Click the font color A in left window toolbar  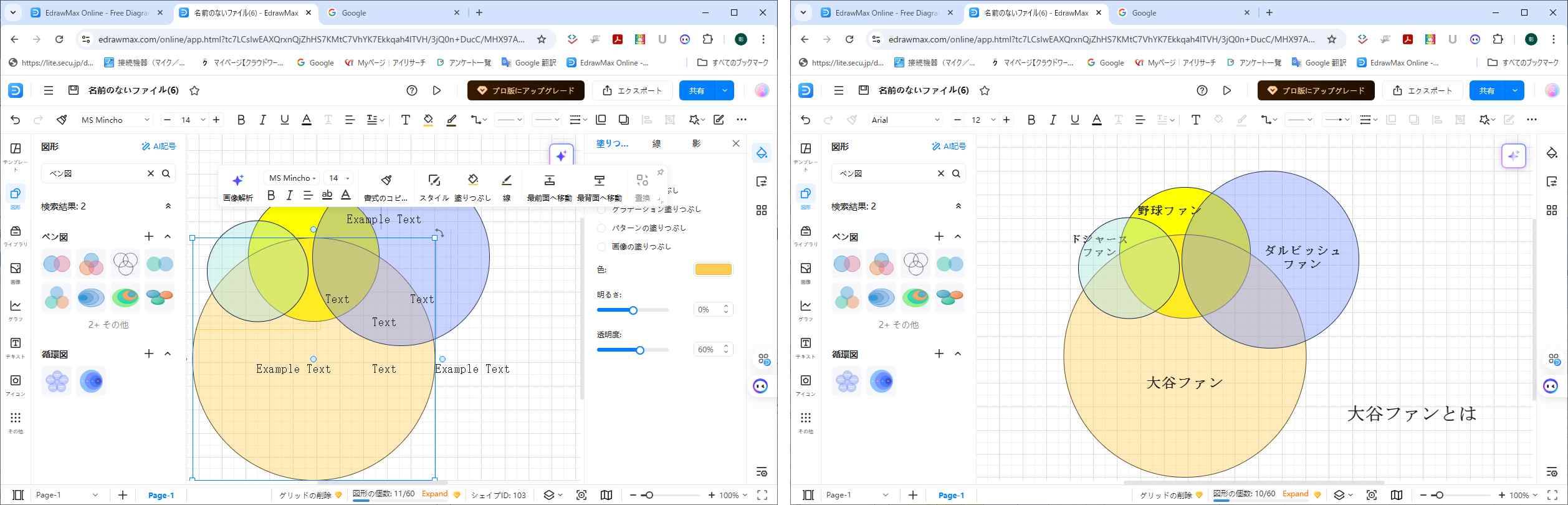pos(307,120)
